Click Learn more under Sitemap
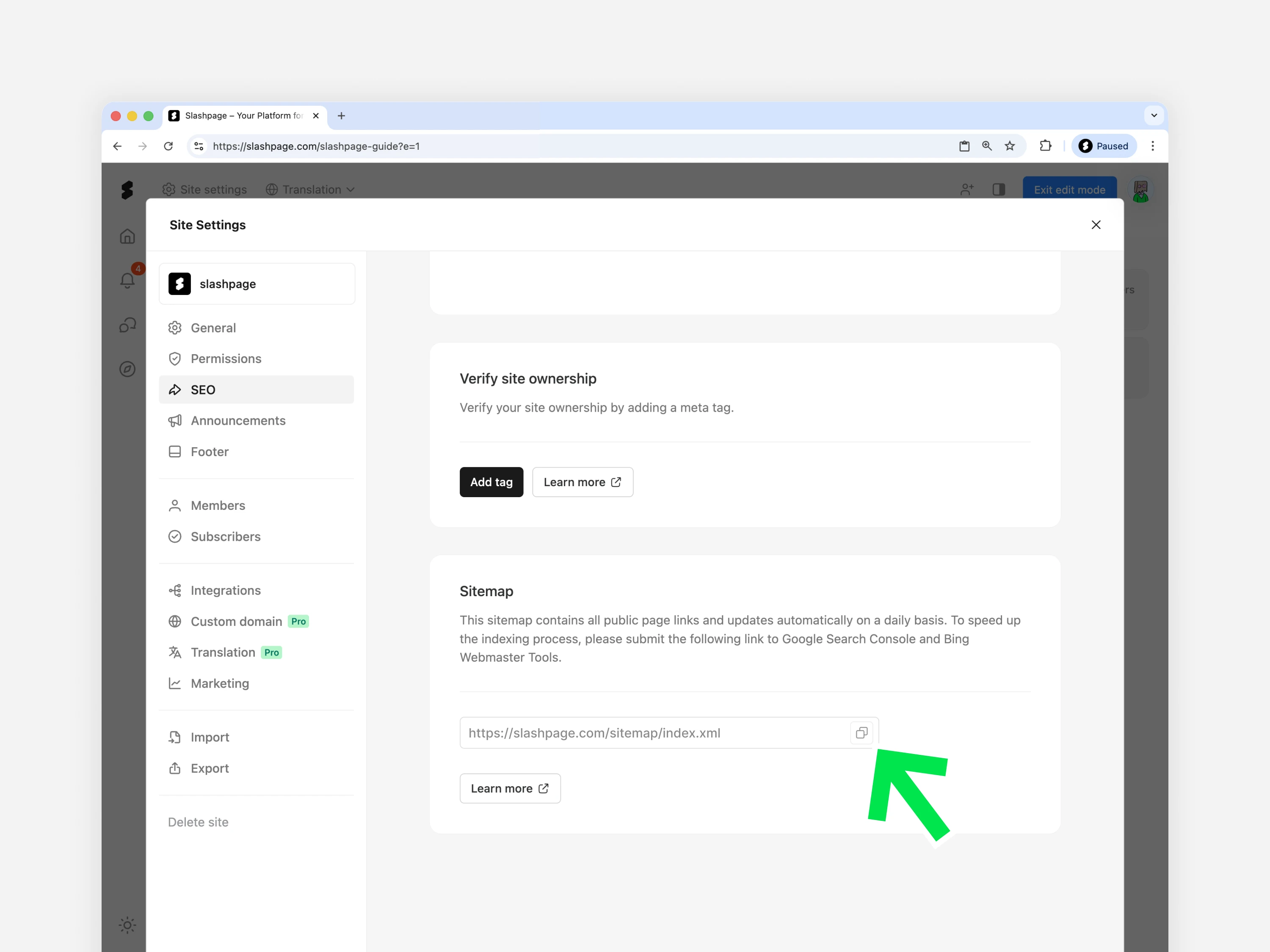The height and width of the screenshot is (952, 1270). pyautogui.click(x=510, y=788)
